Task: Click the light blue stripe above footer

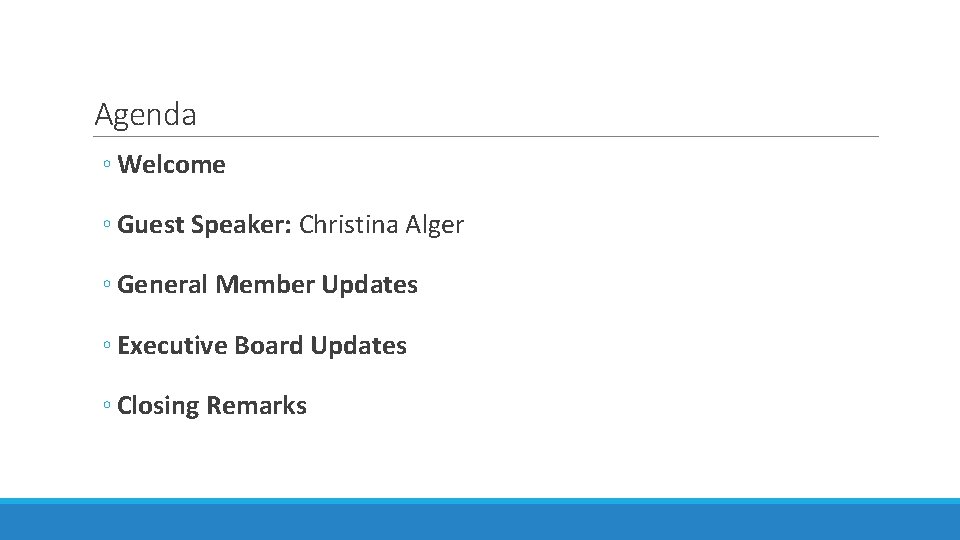Action: [x=480, y=501]
